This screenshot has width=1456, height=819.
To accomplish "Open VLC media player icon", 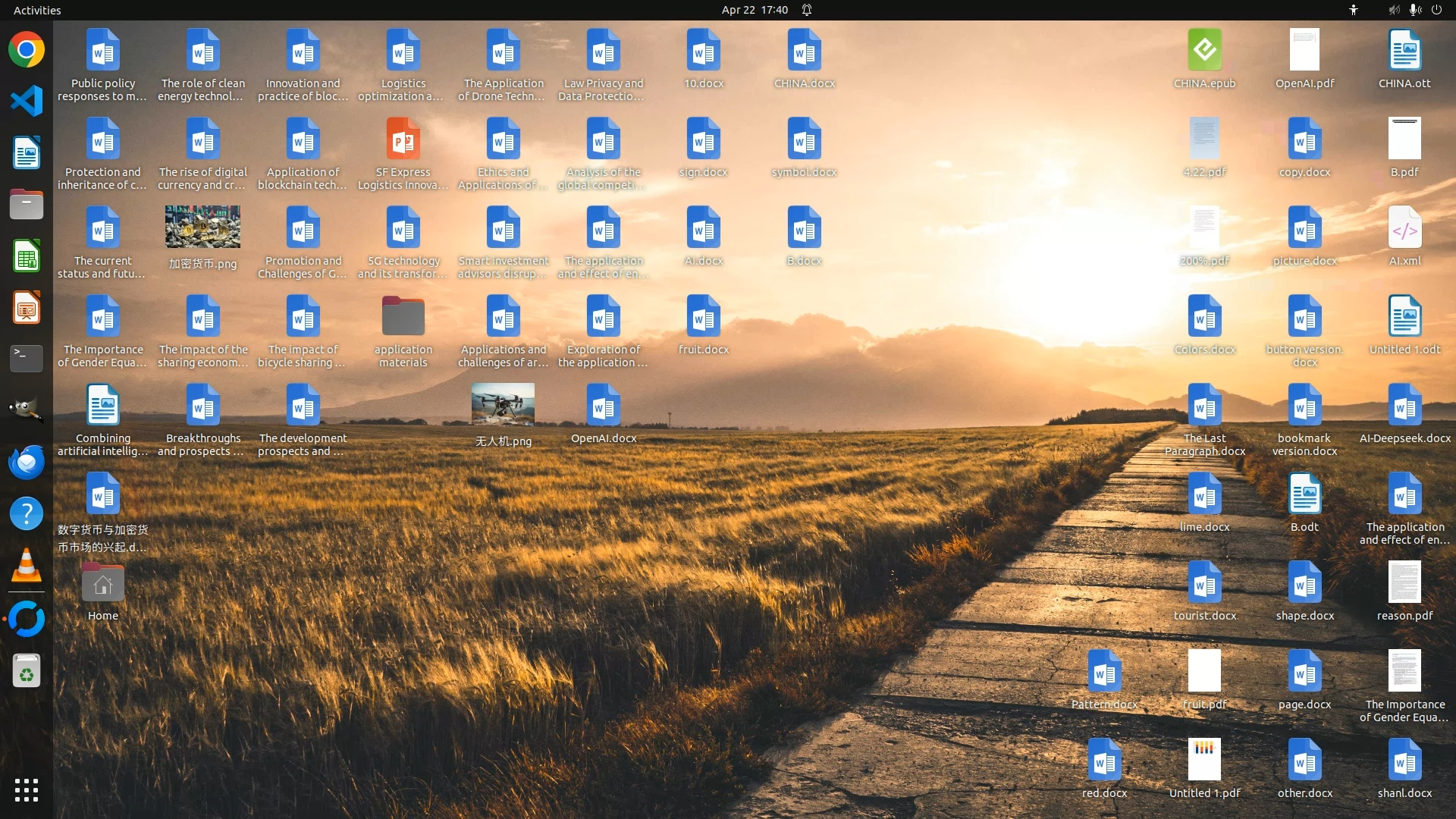I will coord(27,566).
